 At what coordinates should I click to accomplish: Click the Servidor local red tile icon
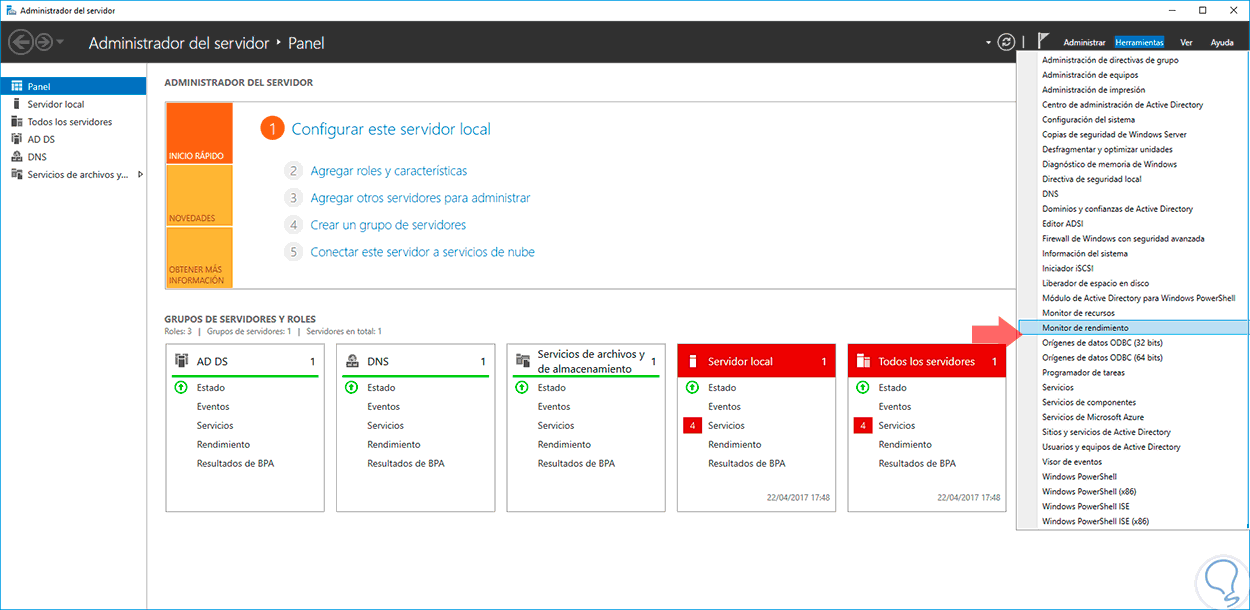(x=692, y=361)
